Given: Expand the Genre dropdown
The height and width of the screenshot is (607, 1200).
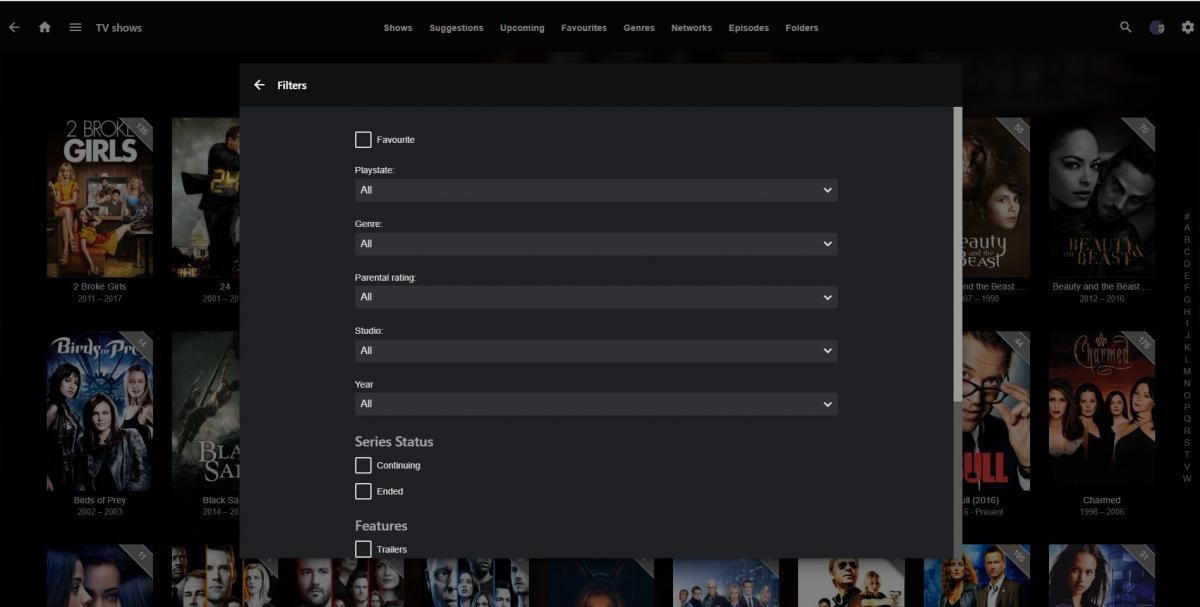Looking at the screenshot, I should tap(596, 243).
